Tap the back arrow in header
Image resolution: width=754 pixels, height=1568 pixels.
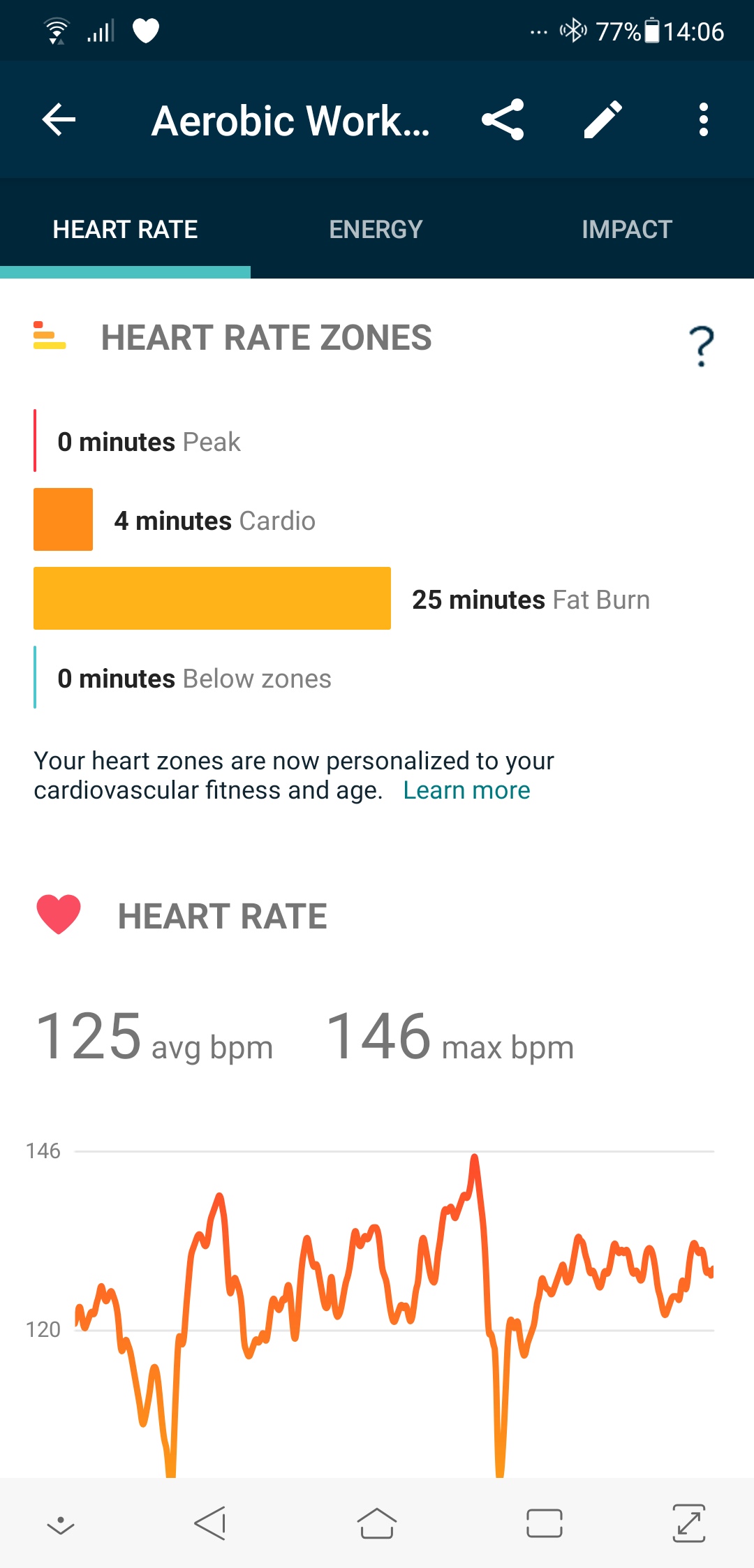pyautogui.click(x=59, y=119)
